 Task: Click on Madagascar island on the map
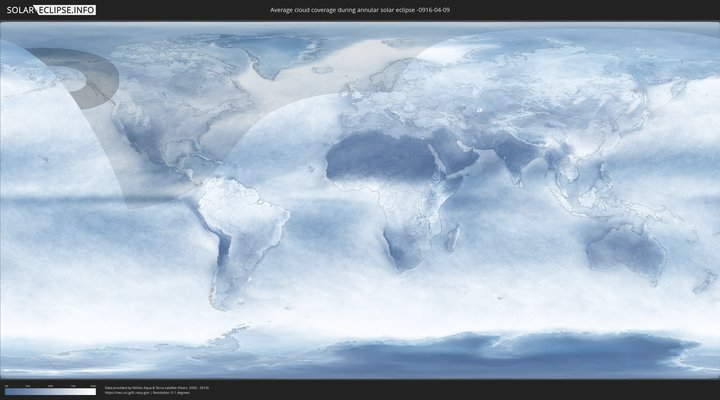coord(453,236)
